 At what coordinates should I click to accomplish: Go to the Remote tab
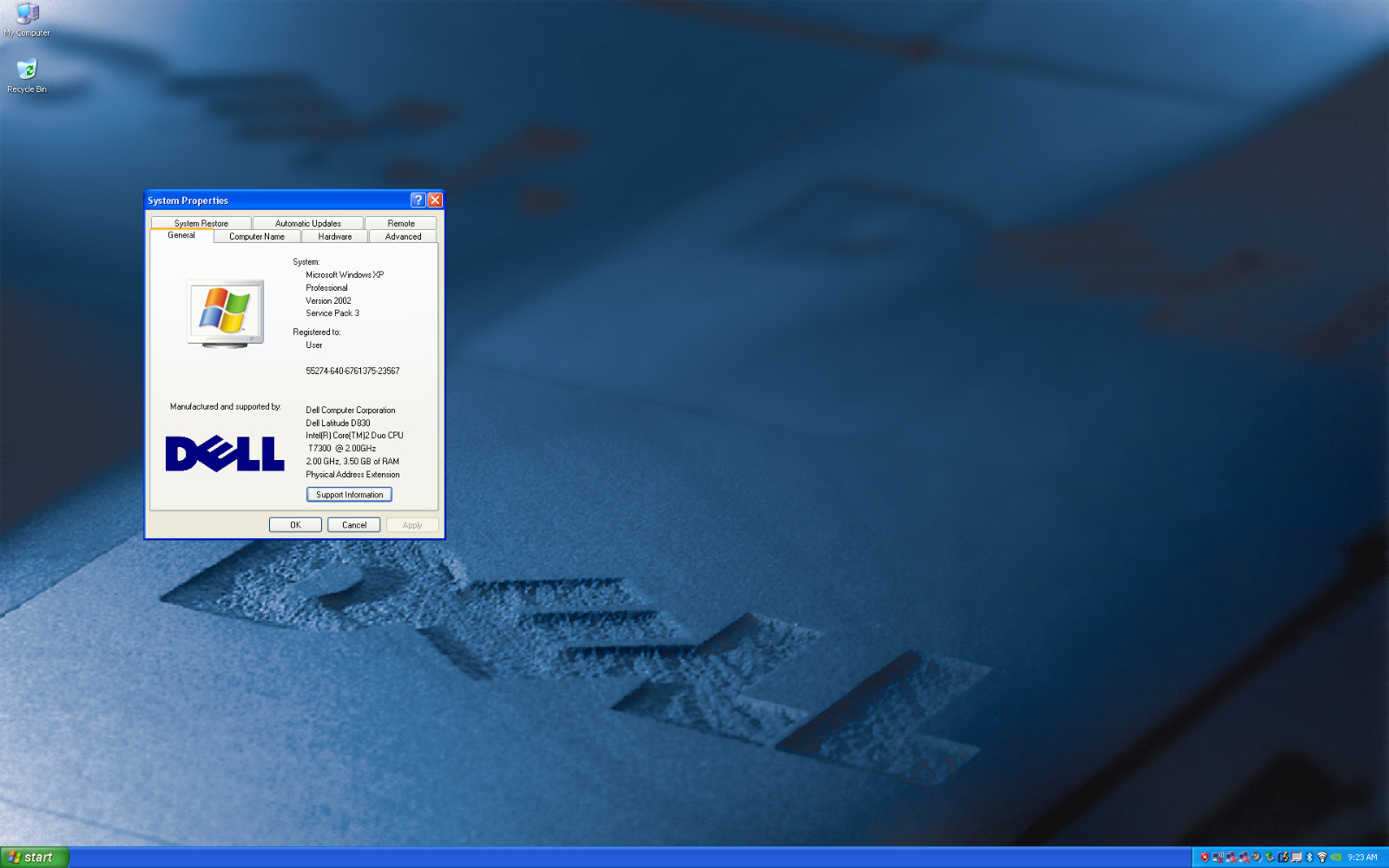pos(401,223)
